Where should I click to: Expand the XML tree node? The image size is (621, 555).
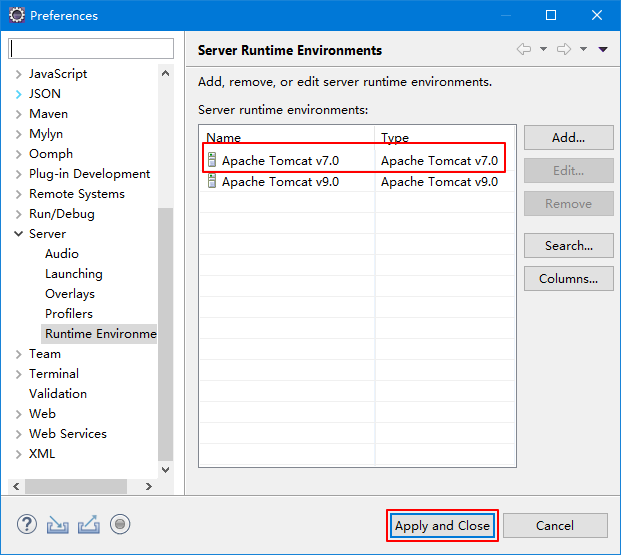point(18,454)
